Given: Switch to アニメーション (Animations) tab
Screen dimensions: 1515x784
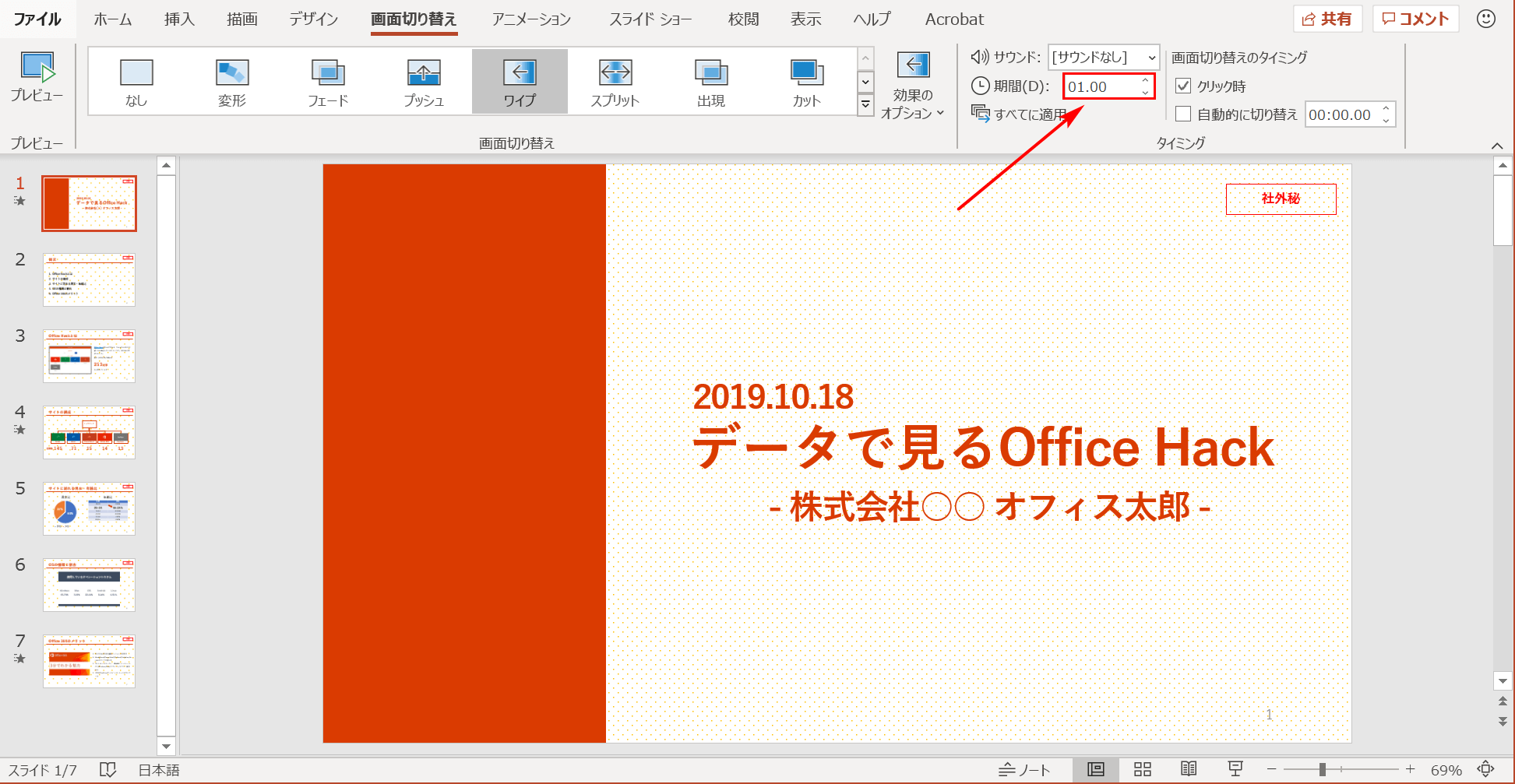Looking at the screenshot, I should pos(531,19).
